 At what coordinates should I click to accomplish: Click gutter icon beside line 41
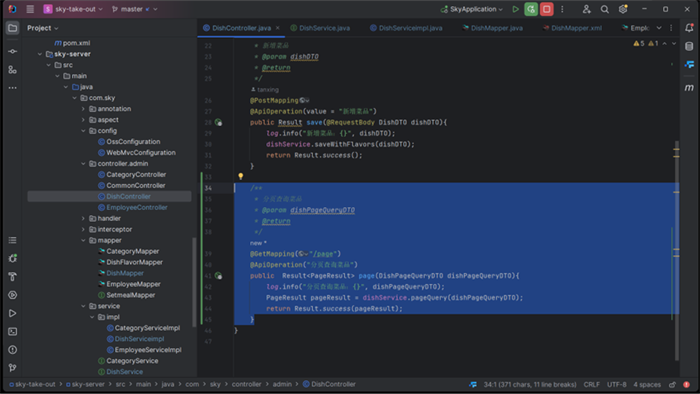(218, 276)
